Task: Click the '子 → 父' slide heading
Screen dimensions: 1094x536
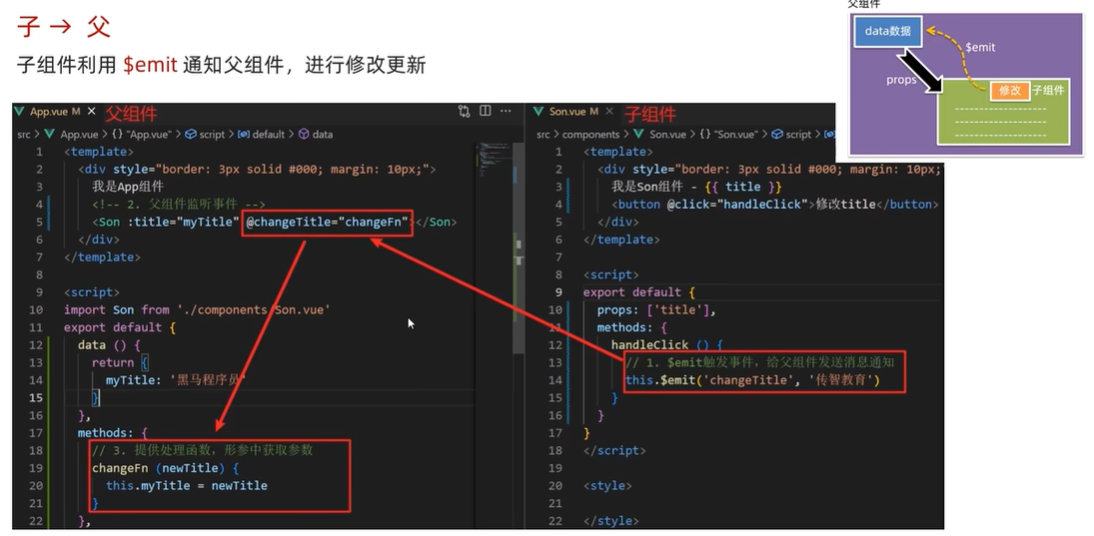Action: click(63, 27)
